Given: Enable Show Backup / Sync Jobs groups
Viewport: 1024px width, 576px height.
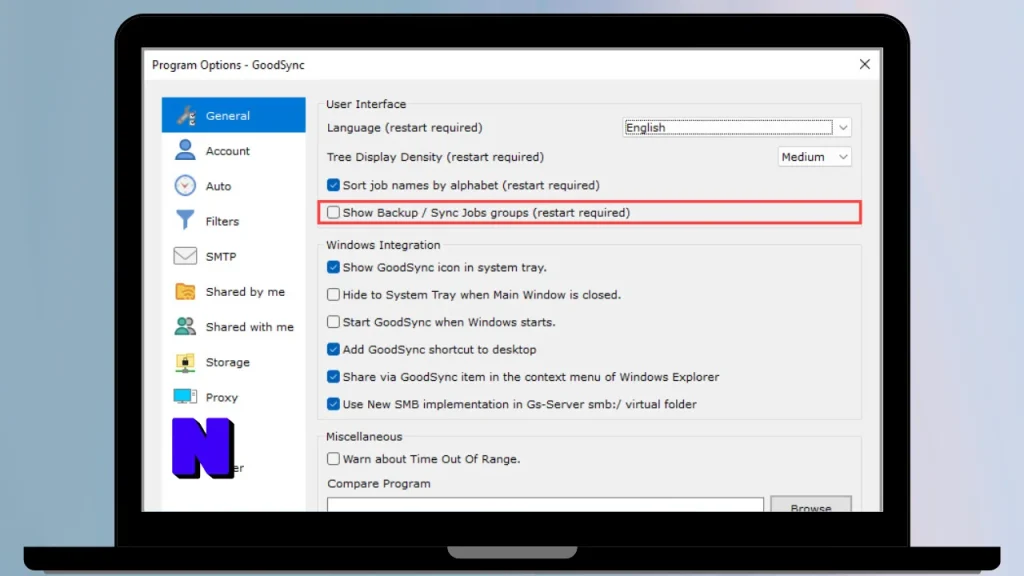Looking at the screenshot, I should [x=333, y=212].
